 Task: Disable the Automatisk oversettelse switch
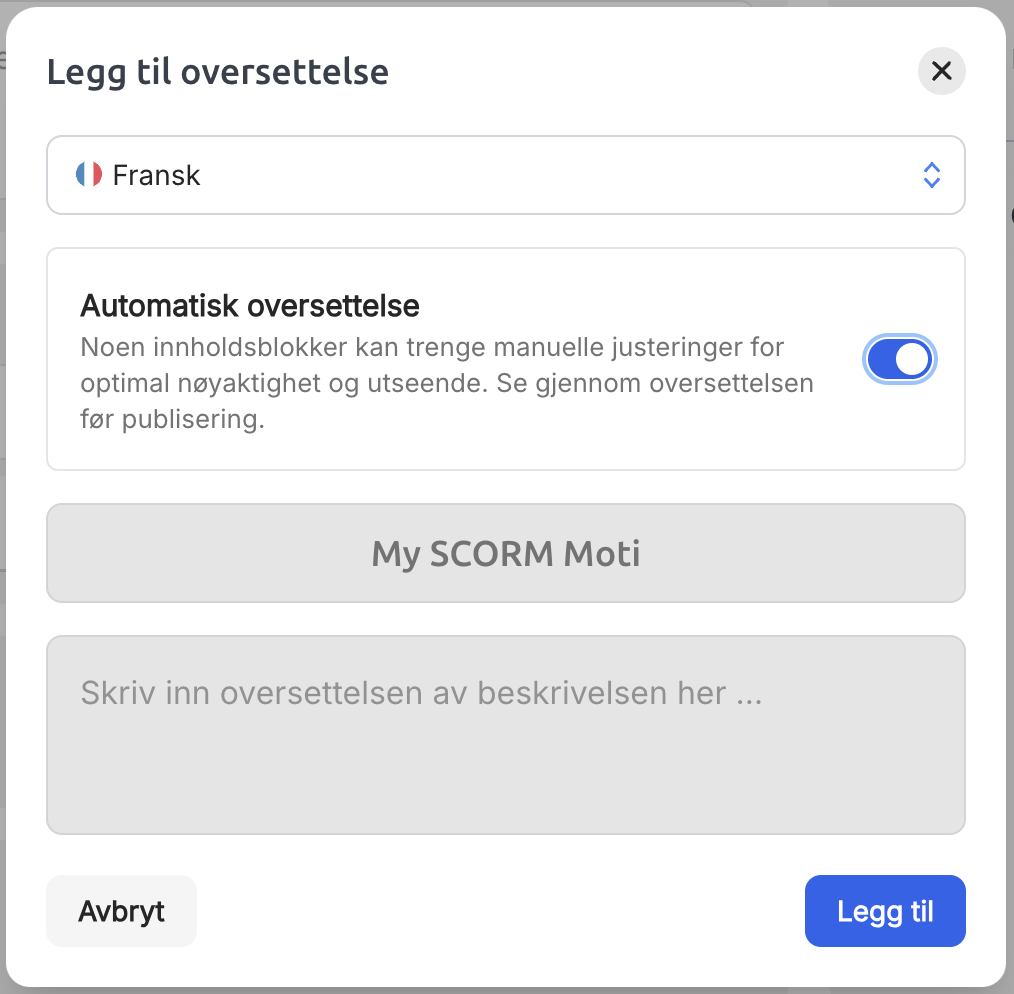[900, 360]
